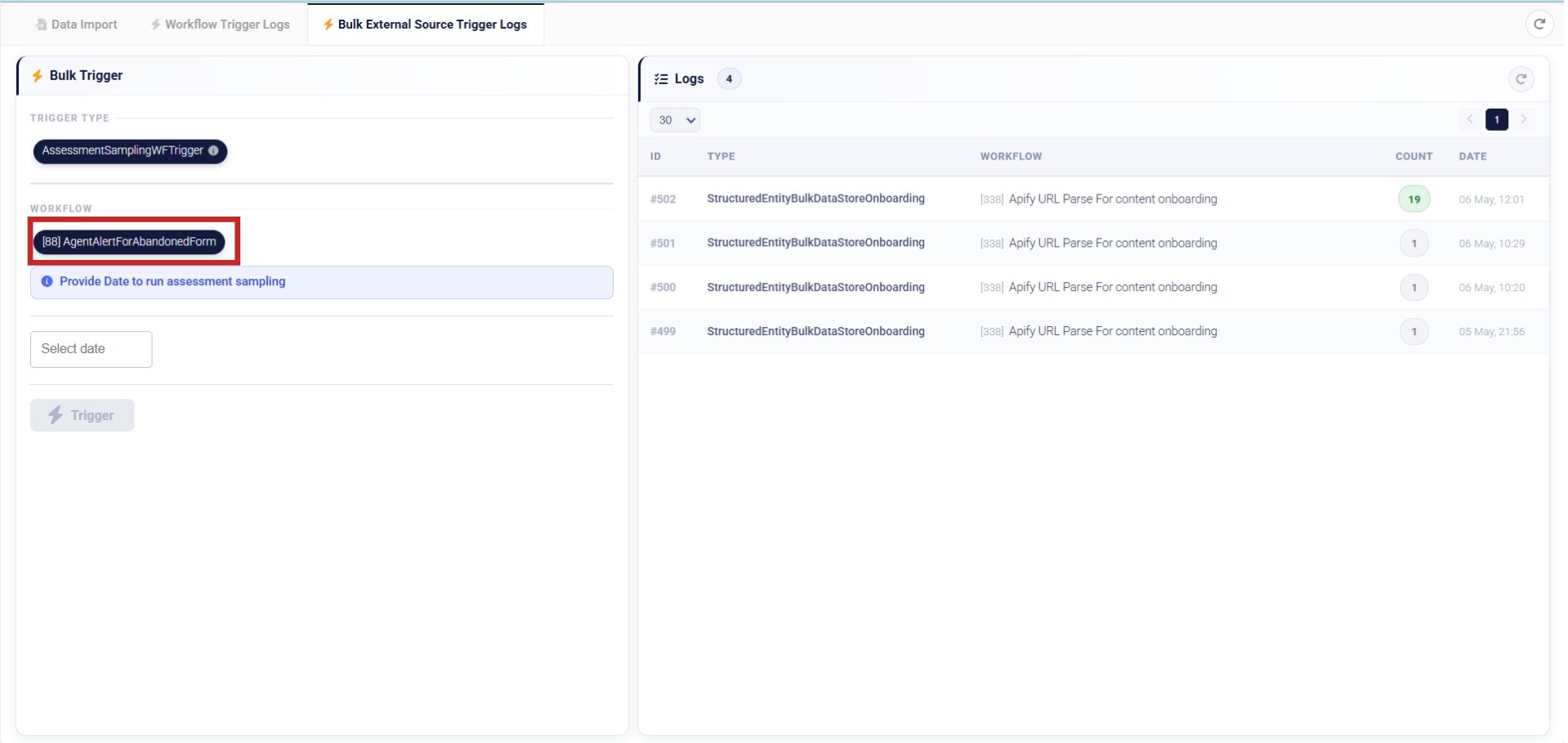The image size is (1568, 743).
Task: Click the info icon on AssessmentSamplingWFTrigger
Action: coord(213,150)
